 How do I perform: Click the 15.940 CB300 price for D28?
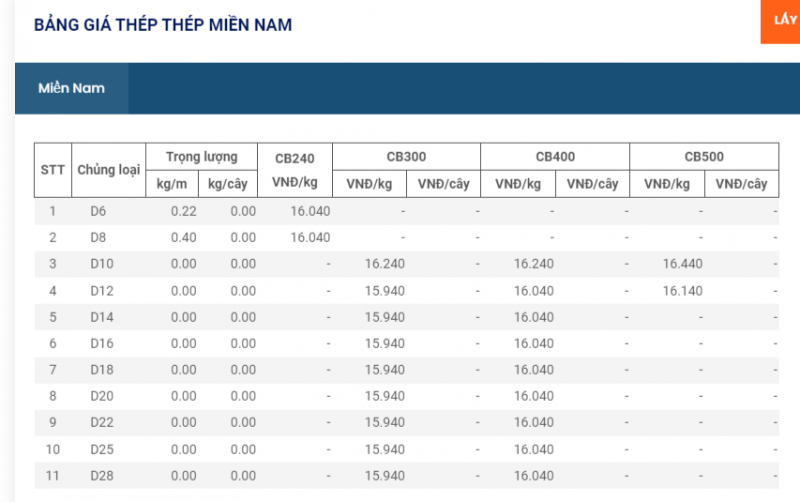pos(385,476)
